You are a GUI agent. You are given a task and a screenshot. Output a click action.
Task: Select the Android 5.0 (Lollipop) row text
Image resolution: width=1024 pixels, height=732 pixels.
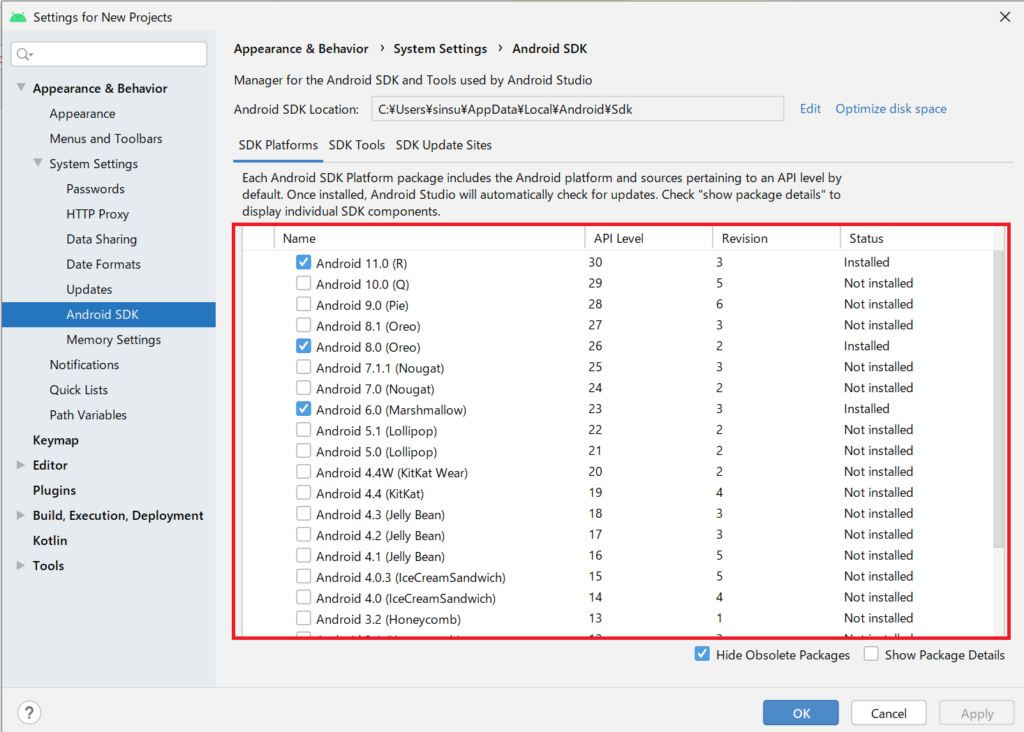click(x=376, y=451)
